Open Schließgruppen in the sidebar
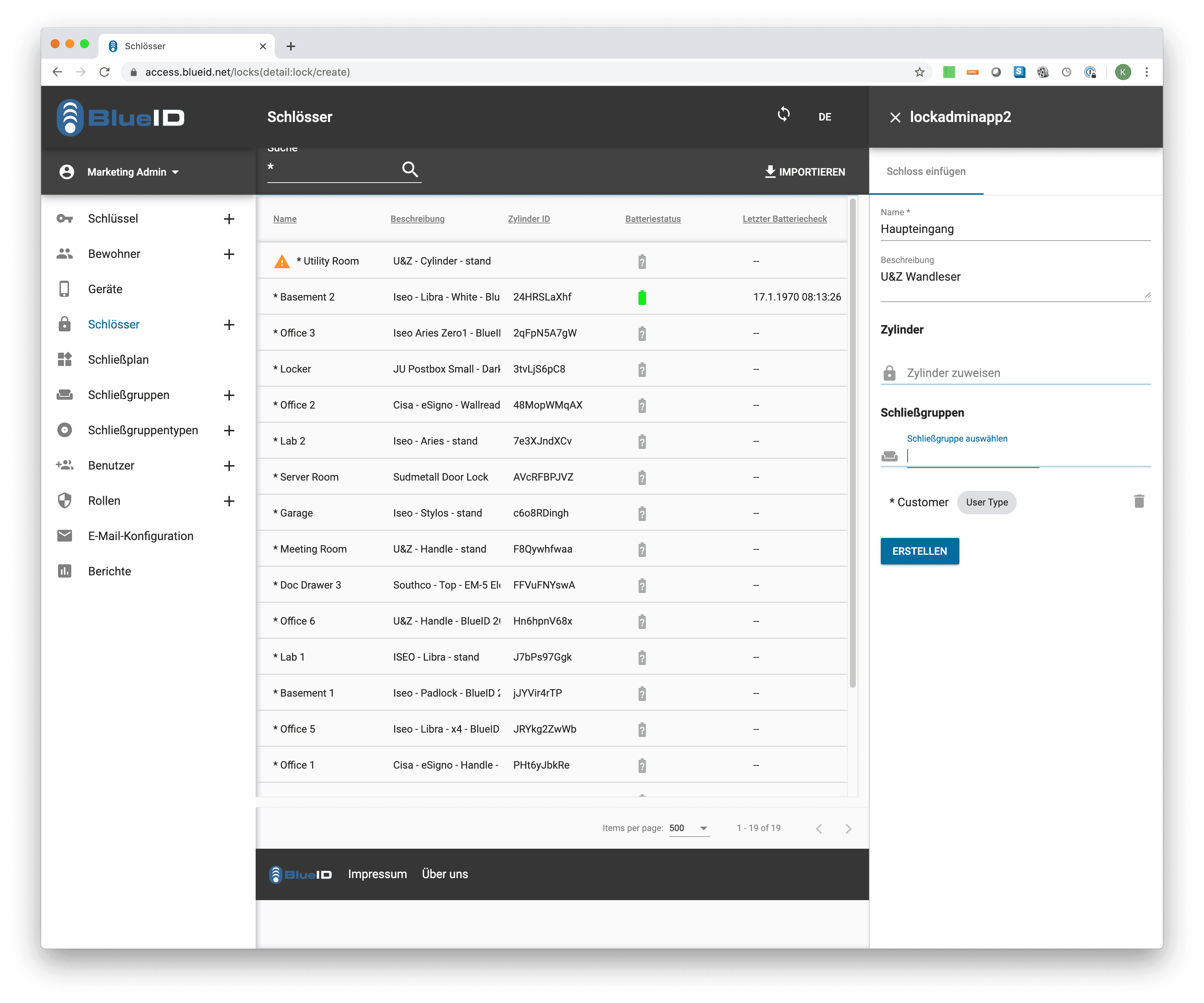 pos(129,395)
